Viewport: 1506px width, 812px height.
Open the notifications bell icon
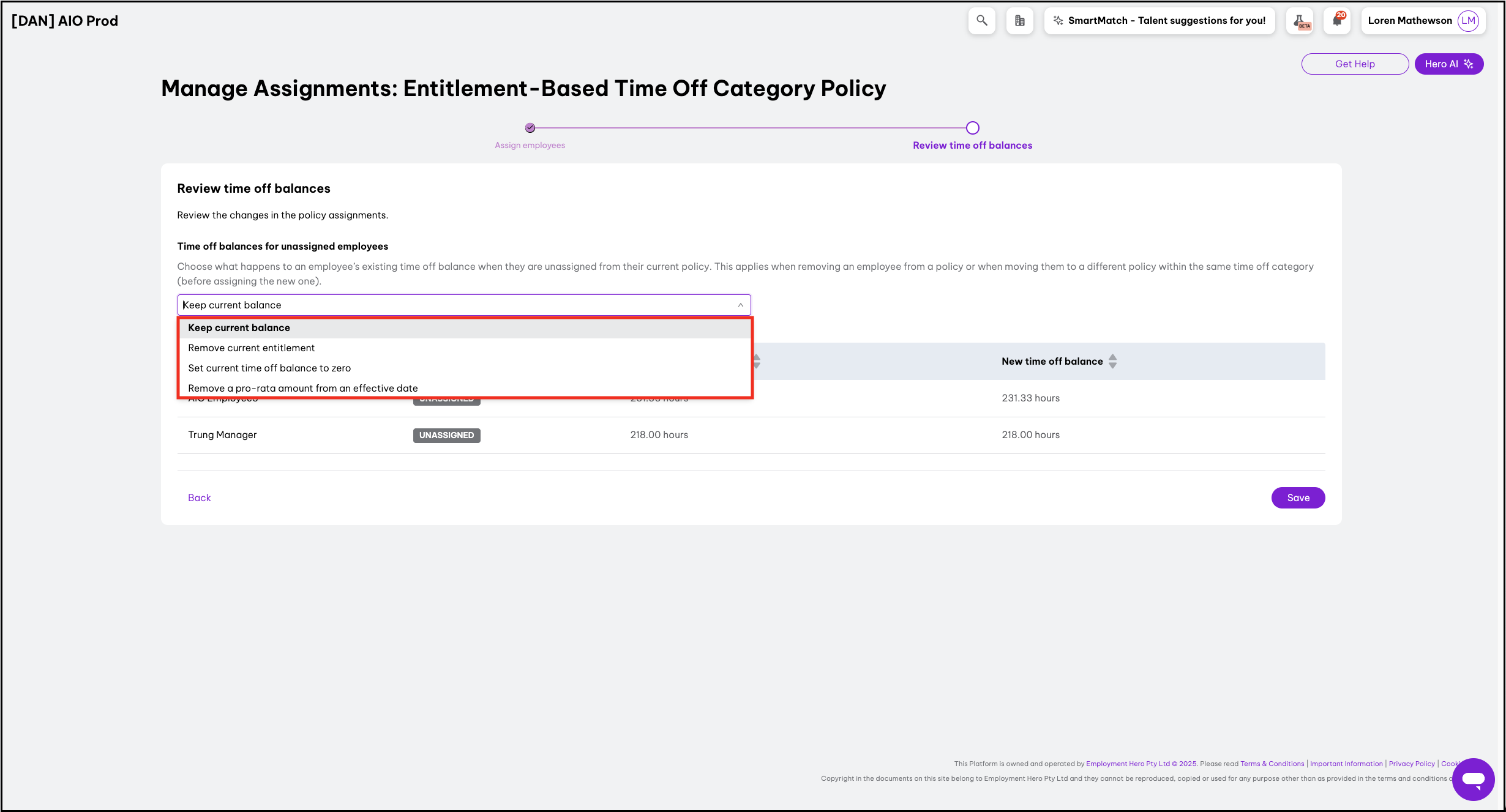click(1337, 20)
